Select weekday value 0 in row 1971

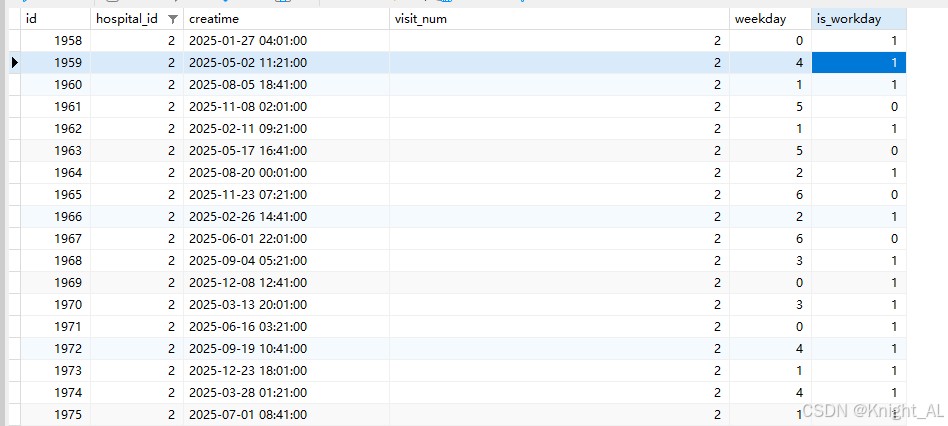770,326
